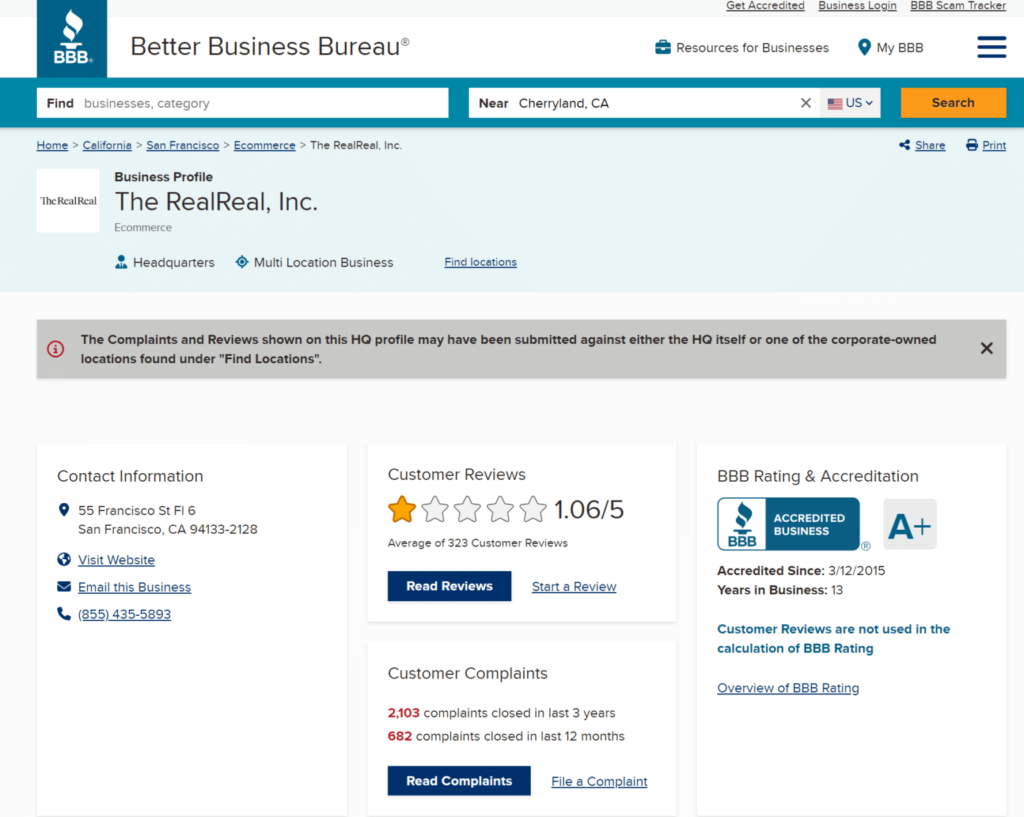Click the A+ rating badge
The image size is (1024, 817).
click(909, 524)
